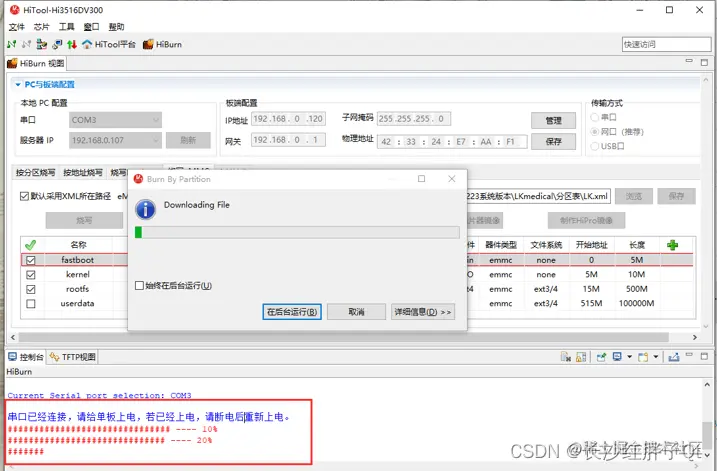Cancel the downloading file operation
Viewport: 717px width, 471px height.
pyautogui.click(x=356, y=312)
